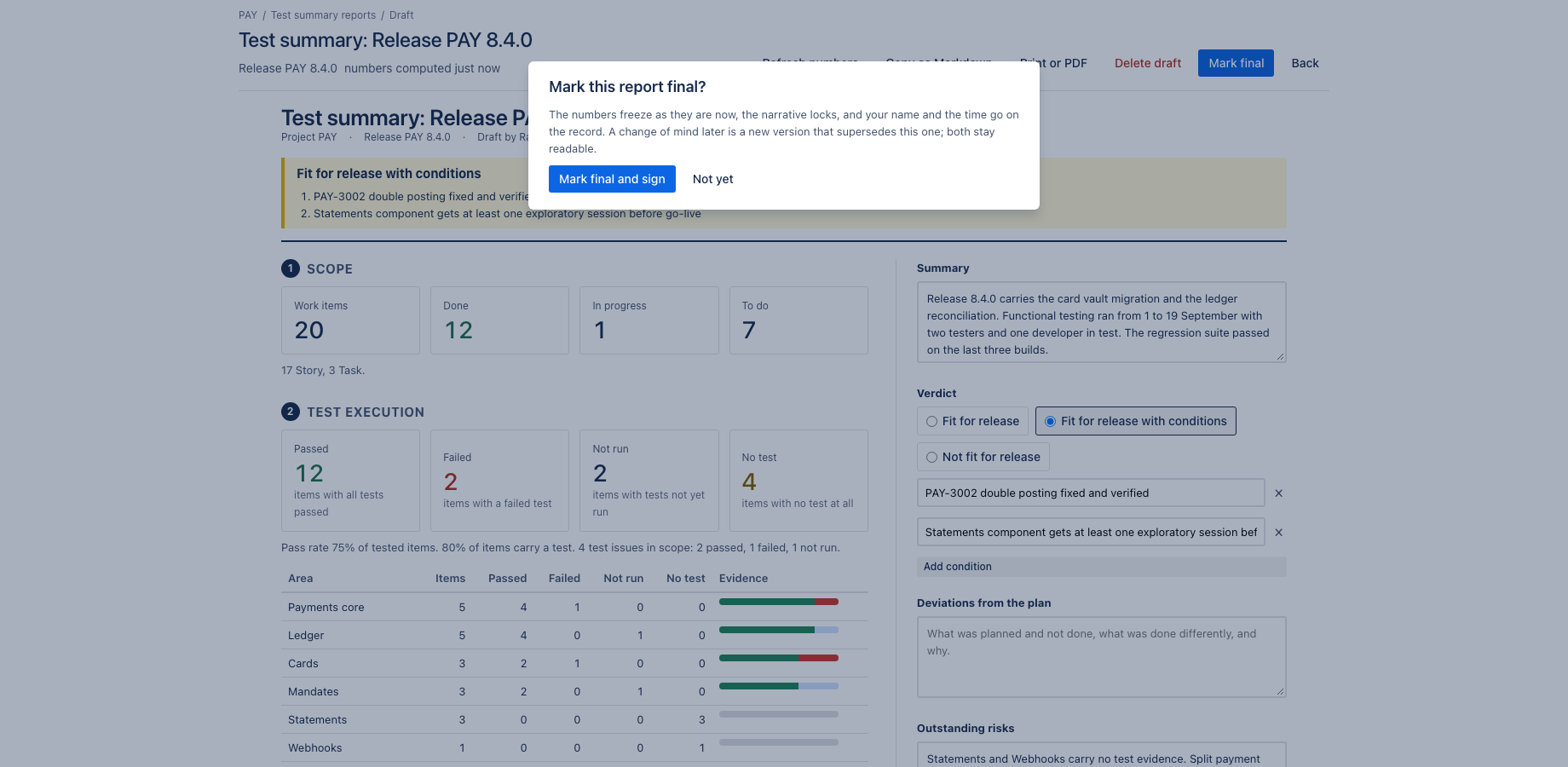Click the Work items 20 card

click(350, 320)
